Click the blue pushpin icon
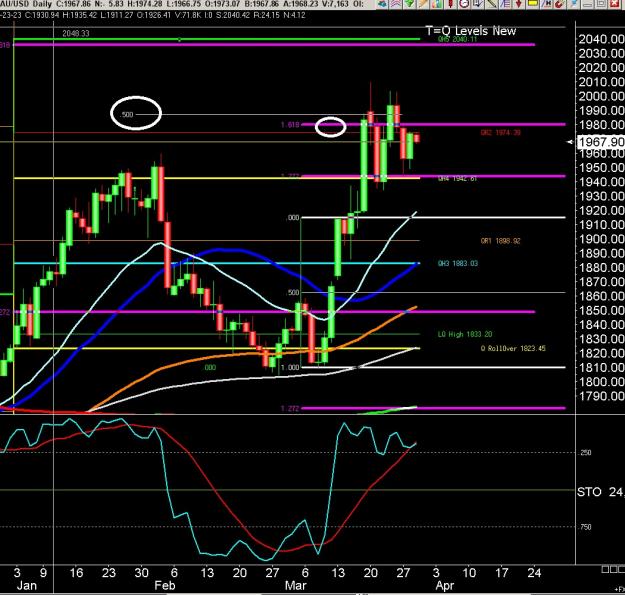Image resolution: width=625 pixels, height=595 pixels. tap(574, 4)
